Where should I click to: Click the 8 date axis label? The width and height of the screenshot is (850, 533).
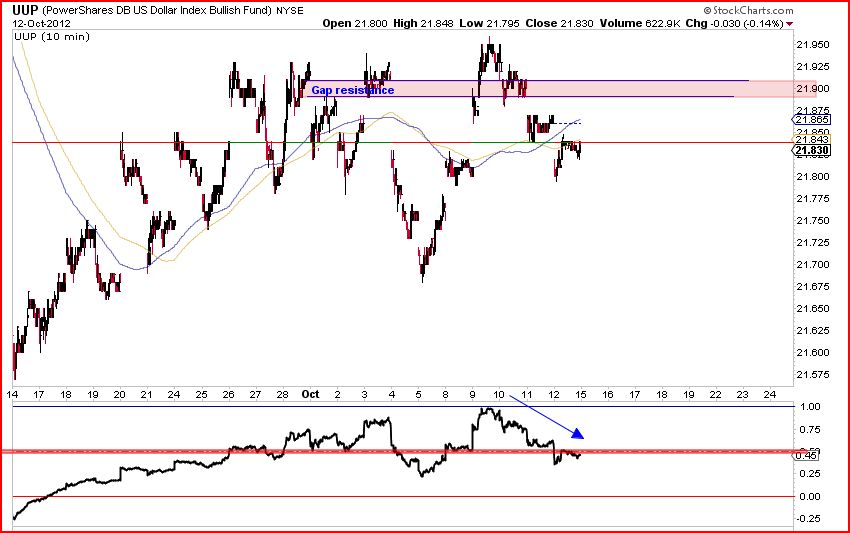point(446,394)
